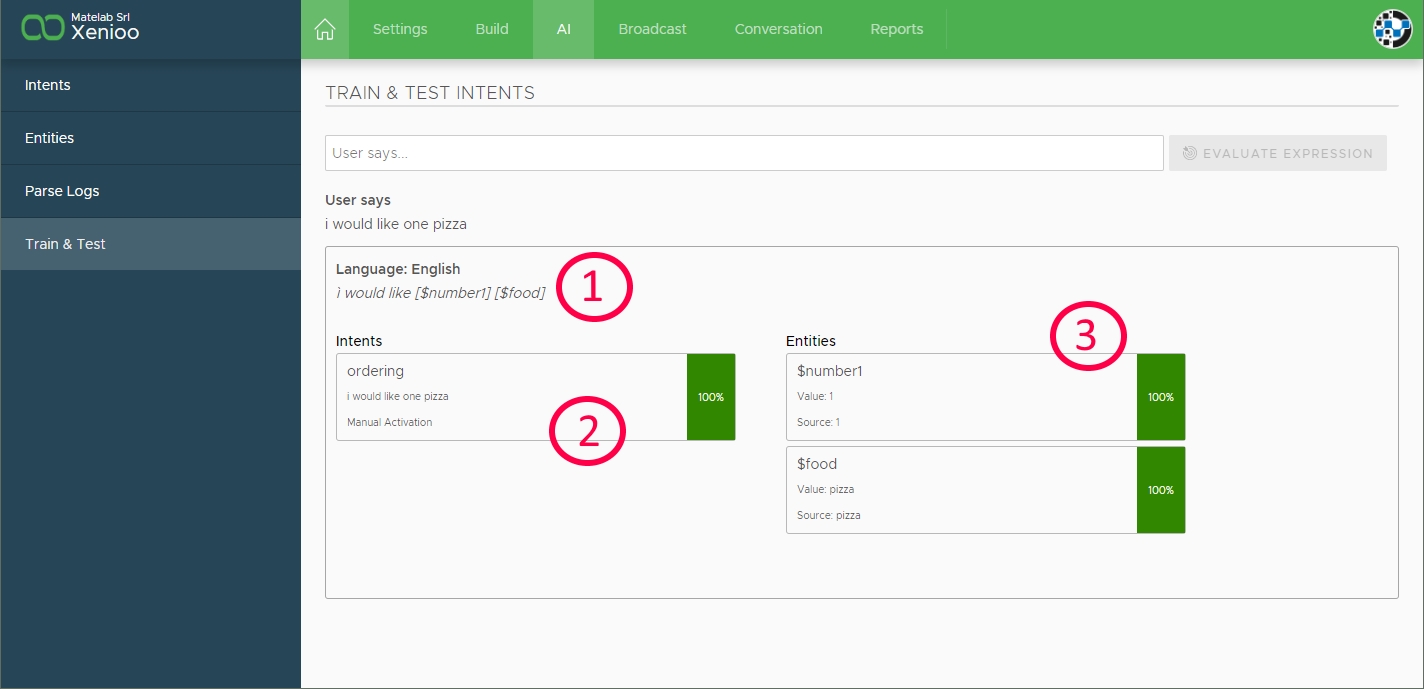This screenshot has width=1424, height=689.
Task: Open the Conversation tab
Action: (778, 29)
